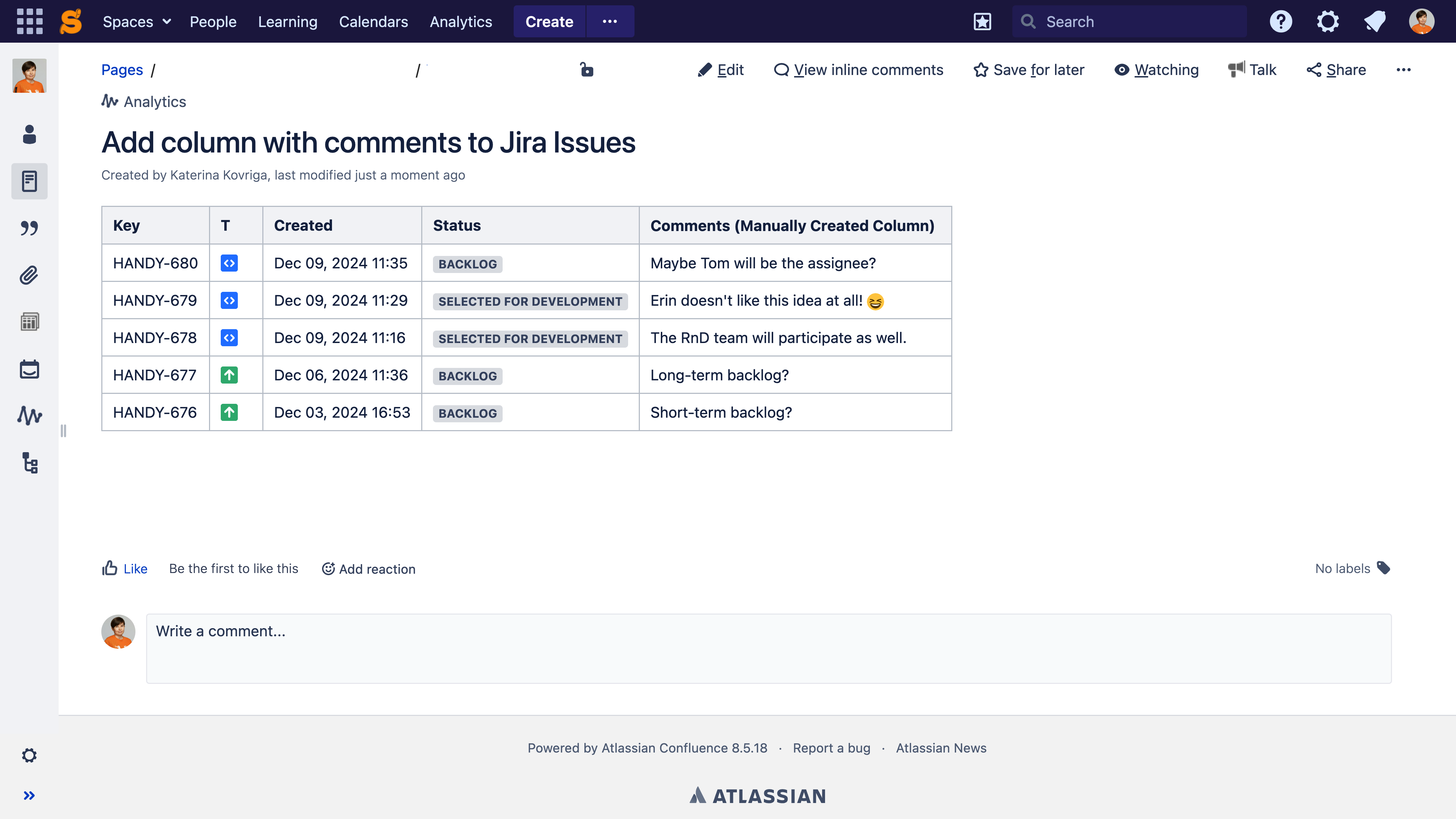The image size is (1456, 819).
Task: Click the Atlassian footer logo
Action: pos(758,795)
